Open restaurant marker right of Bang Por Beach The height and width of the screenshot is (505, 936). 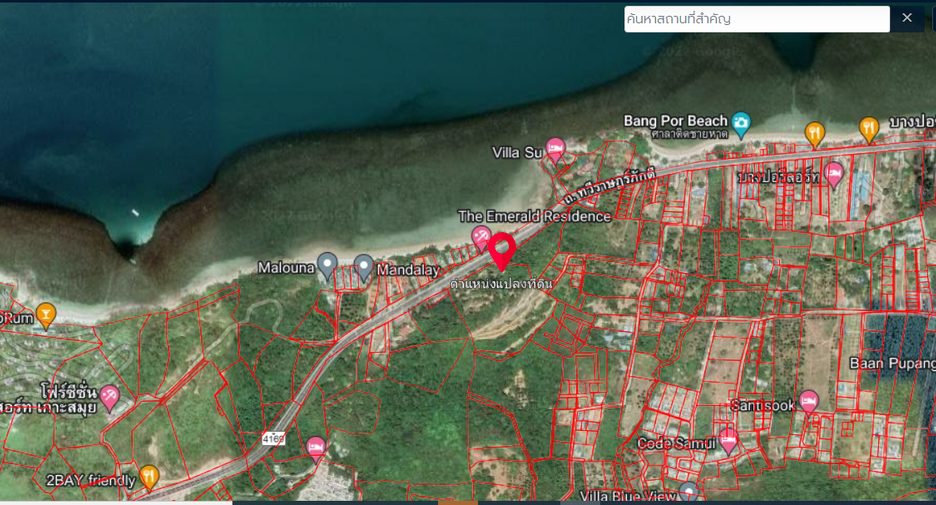click(815, 134)
